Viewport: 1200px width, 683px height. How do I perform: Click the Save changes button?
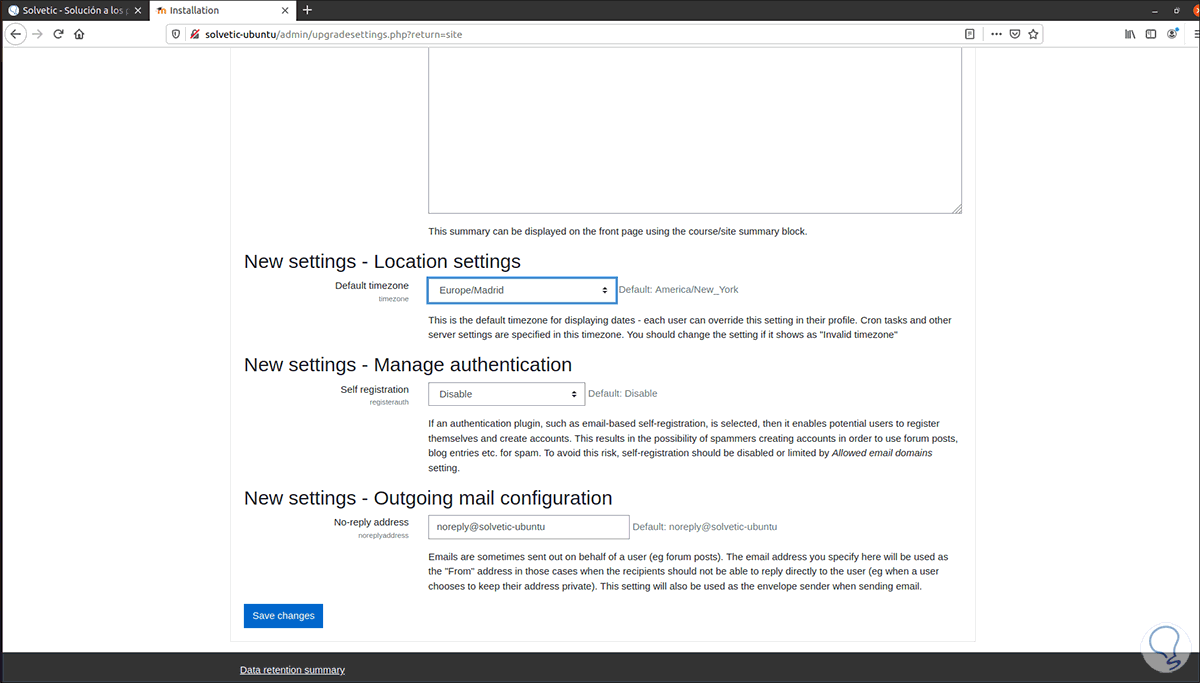pyautogui.click(x=283, y=616)
